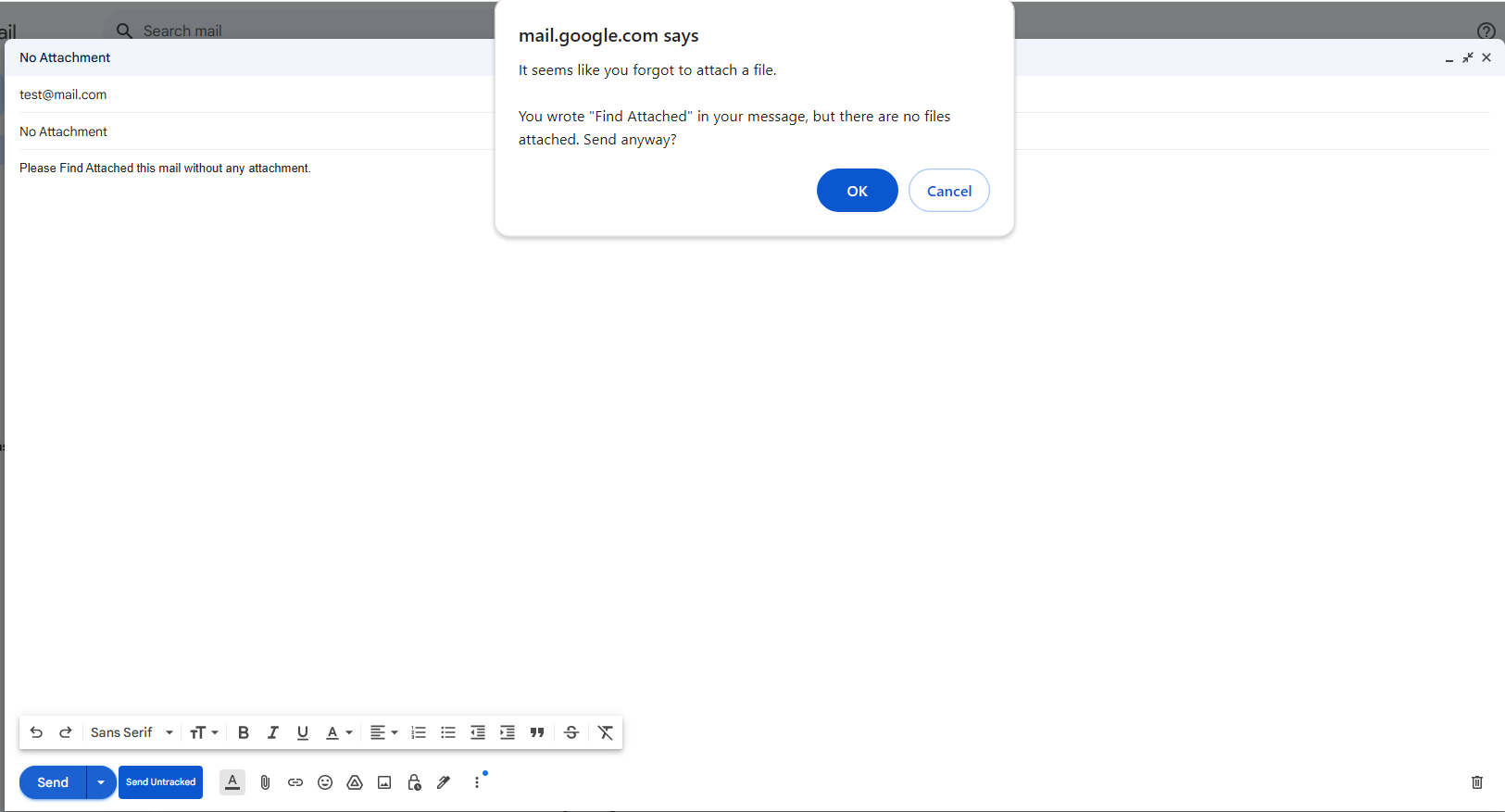Click the subject field No Attachment
This screenshot has width=1505, height=812.
(63, 131)
